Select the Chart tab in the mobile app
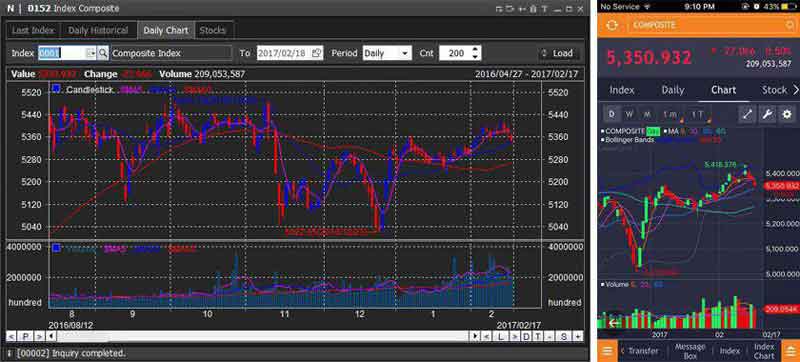This screenshot has width=800, height=362. [723, 90]
